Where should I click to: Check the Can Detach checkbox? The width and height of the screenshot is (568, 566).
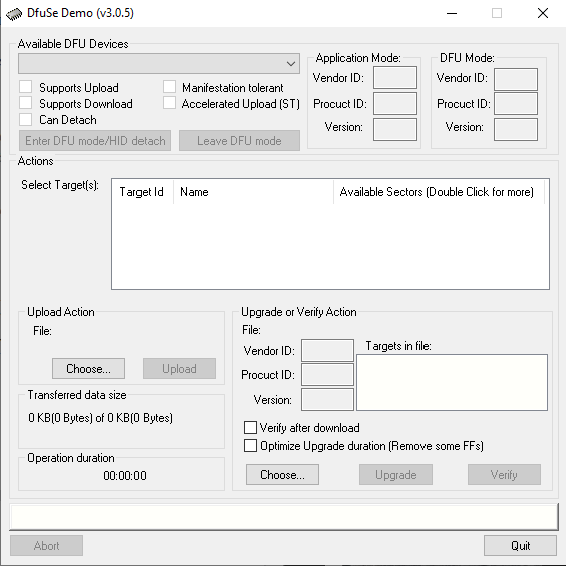[x=26, y=119]
